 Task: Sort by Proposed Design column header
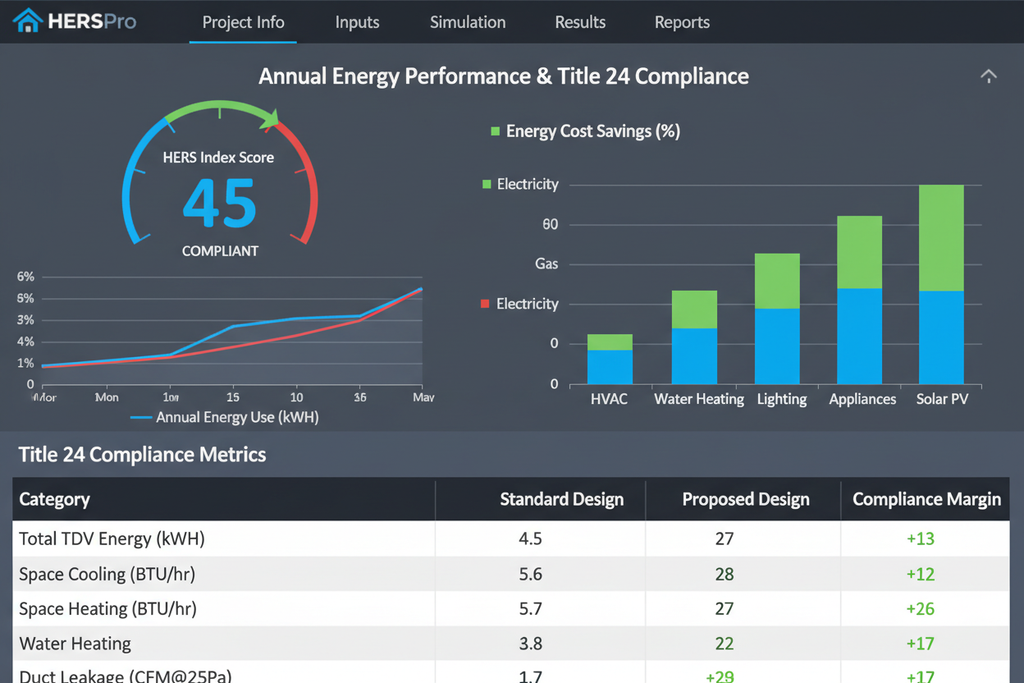(x=745, y=500)
